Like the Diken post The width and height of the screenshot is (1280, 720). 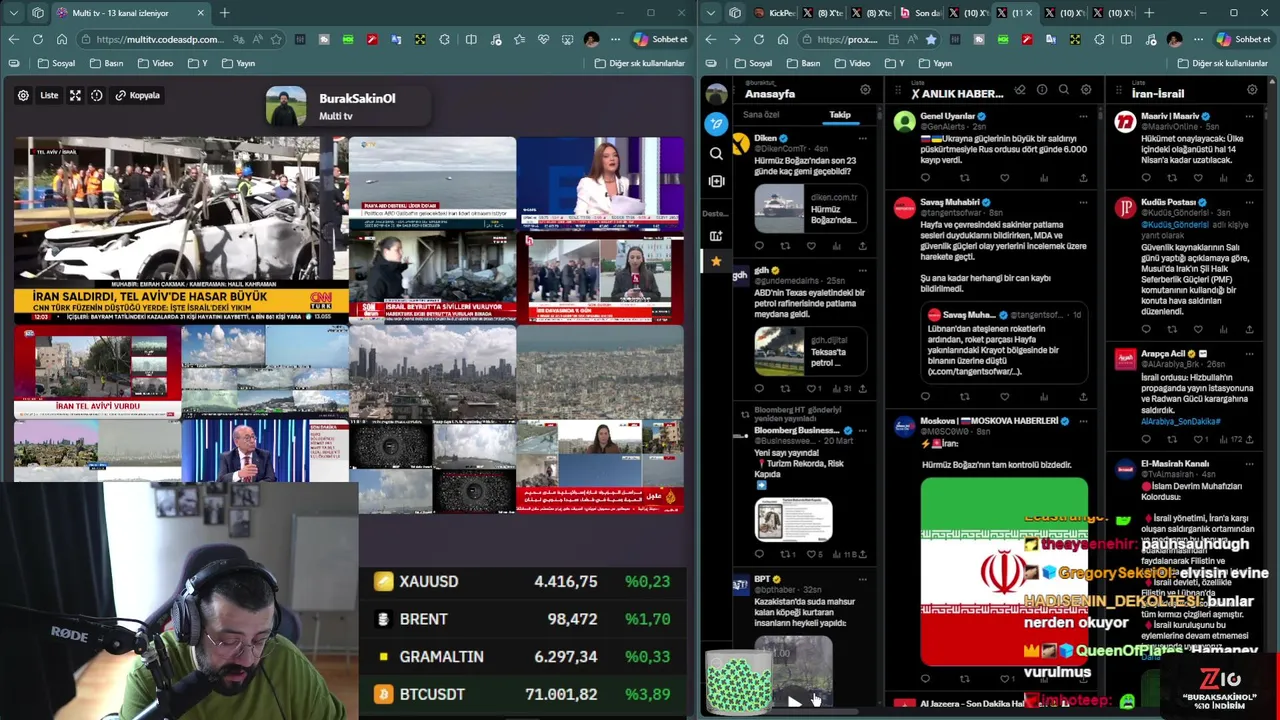tap(811, 246)
